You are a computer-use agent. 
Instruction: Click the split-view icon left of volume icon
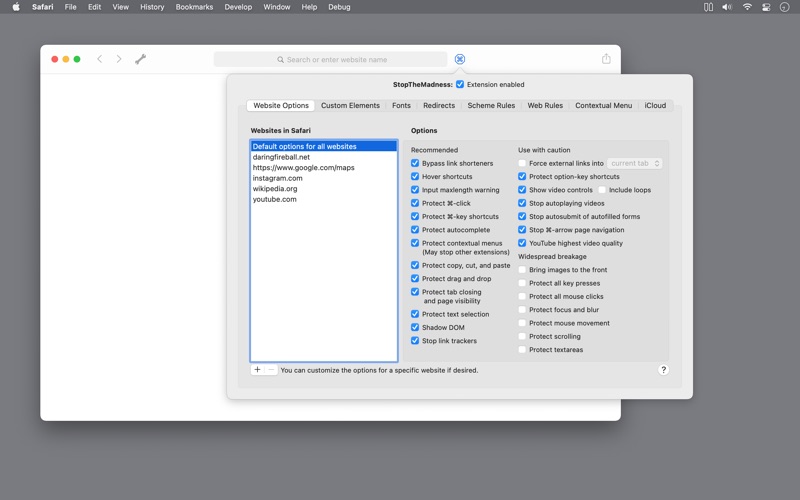tap(708, 7)
